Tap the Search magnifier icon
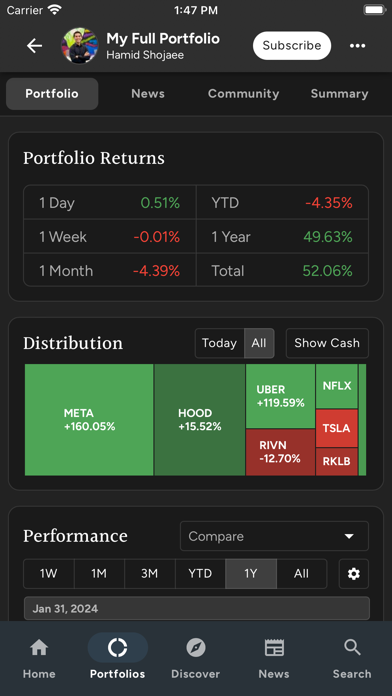The image size is (392, 696). [352, 648]
